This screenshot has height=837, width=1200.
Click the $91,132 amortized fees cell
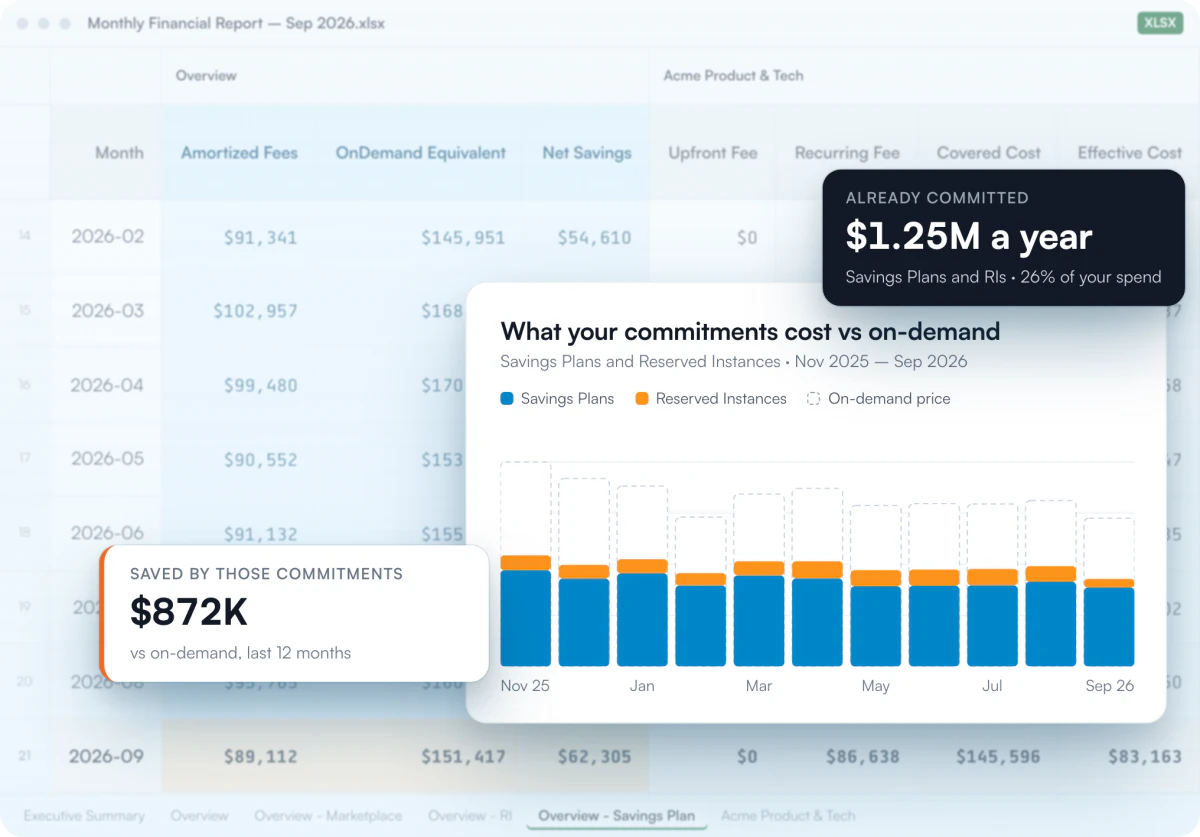coord(260,533)
